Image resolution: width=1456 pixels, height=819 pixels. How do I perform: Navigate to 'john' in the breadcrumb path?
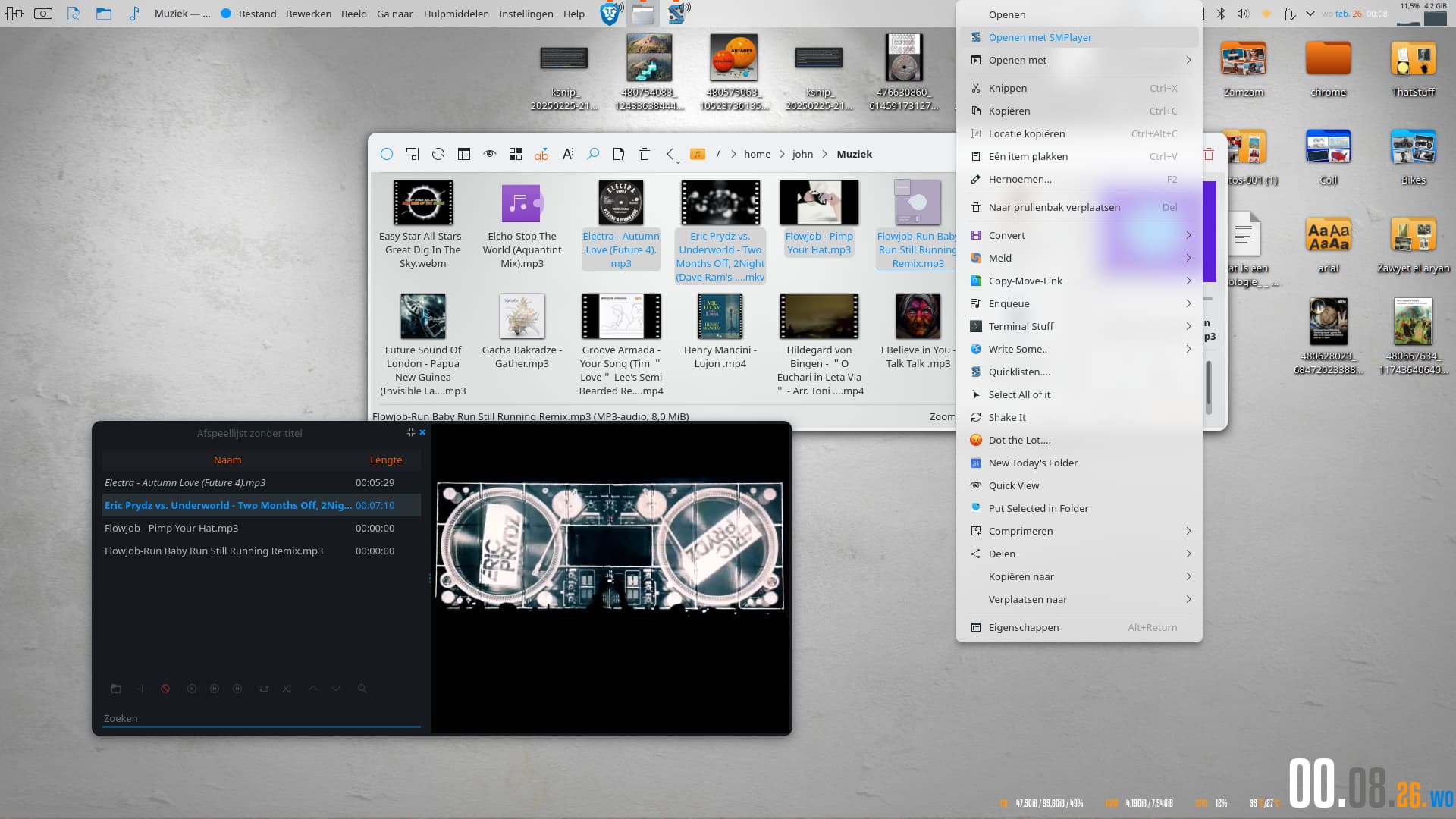pyautogui.click(x=802, y=154)
